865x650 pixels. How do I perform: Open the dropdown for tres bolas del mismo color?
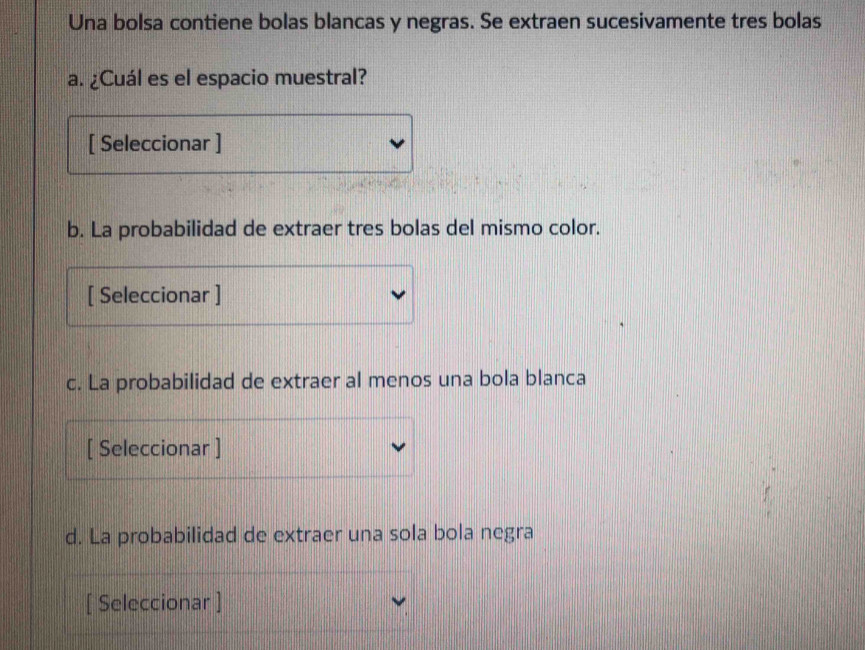240,295
